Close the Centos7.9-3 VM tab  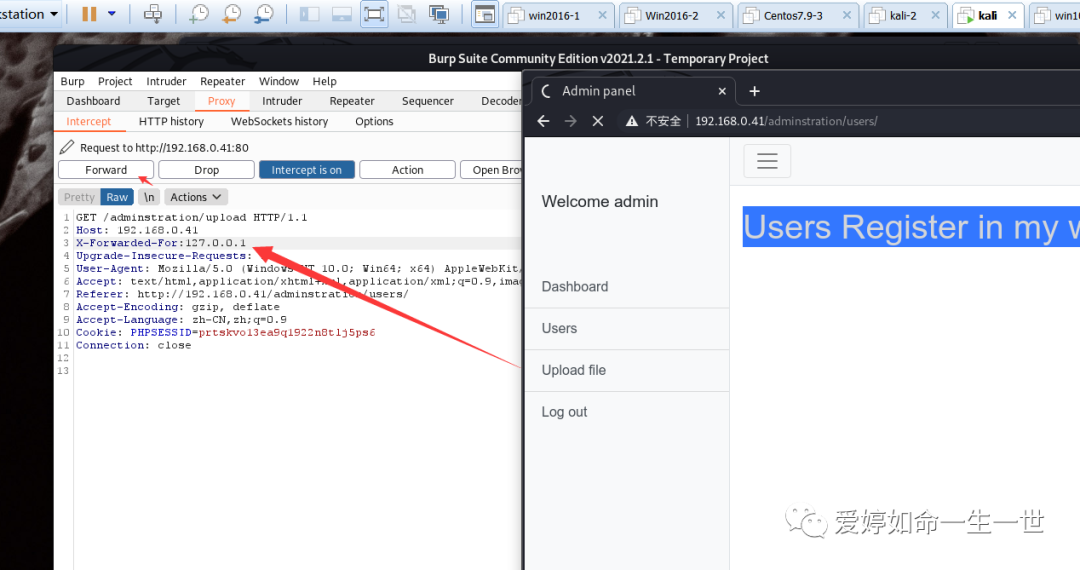coord(847,15)
